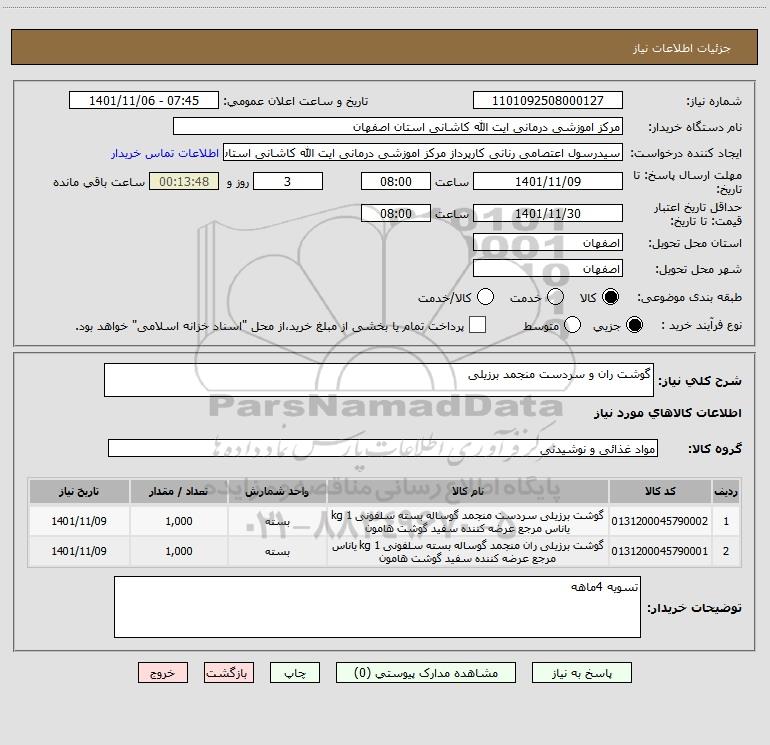
Task: Click the توضیحات خریدار text area
Action: (377, 607)
